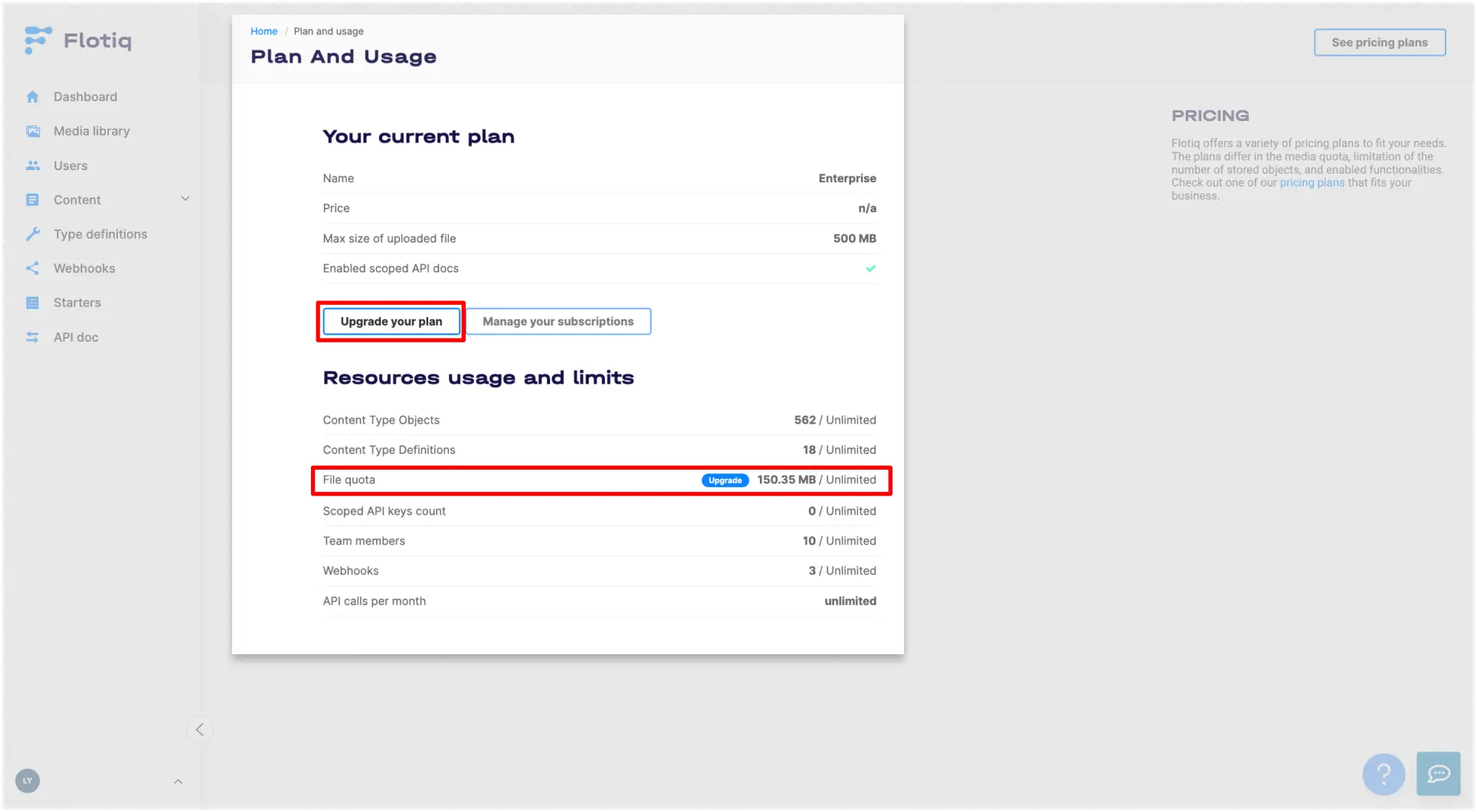
Task: Click the Webhooks share icon
Action: pos(32,269)
